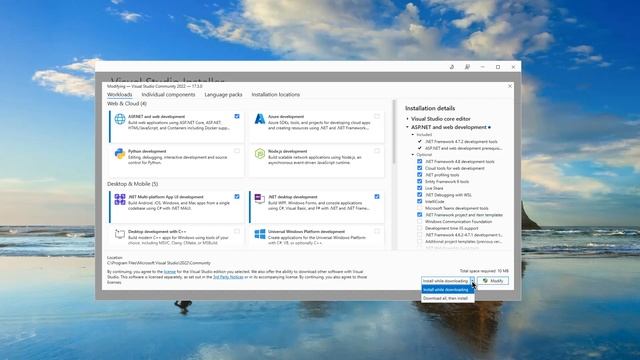640x360 pixels.
Task: Click the Azure development logo icon
Action: 260,119
